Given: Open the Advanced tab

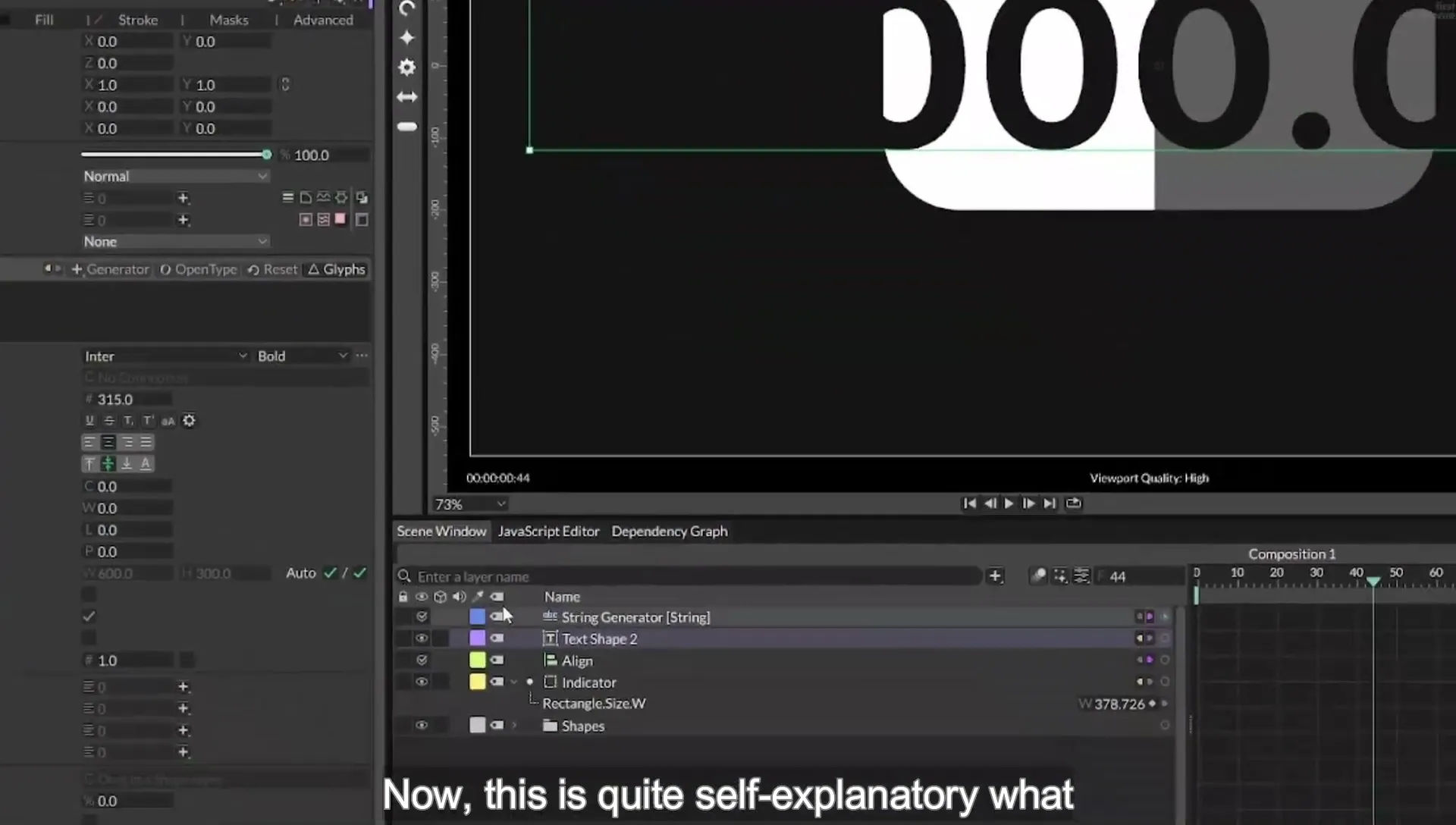Looking at the screenshot, I should click(x=323, y=20).
